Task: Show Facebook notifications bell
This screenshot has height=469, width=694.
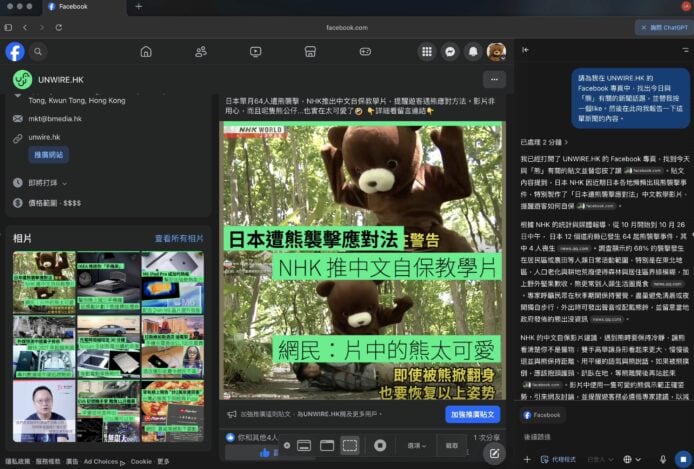Action: click(473, 51)
